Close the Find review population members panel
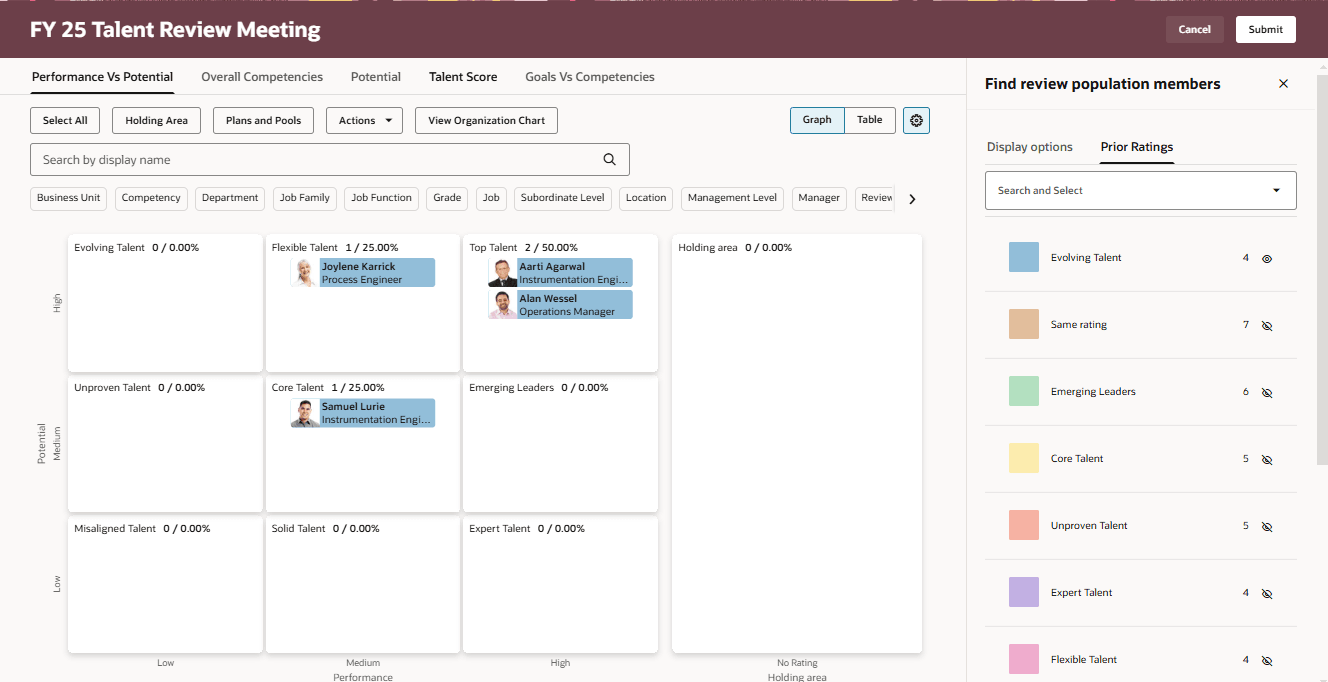1328x682 pixels. (1283, 84)
